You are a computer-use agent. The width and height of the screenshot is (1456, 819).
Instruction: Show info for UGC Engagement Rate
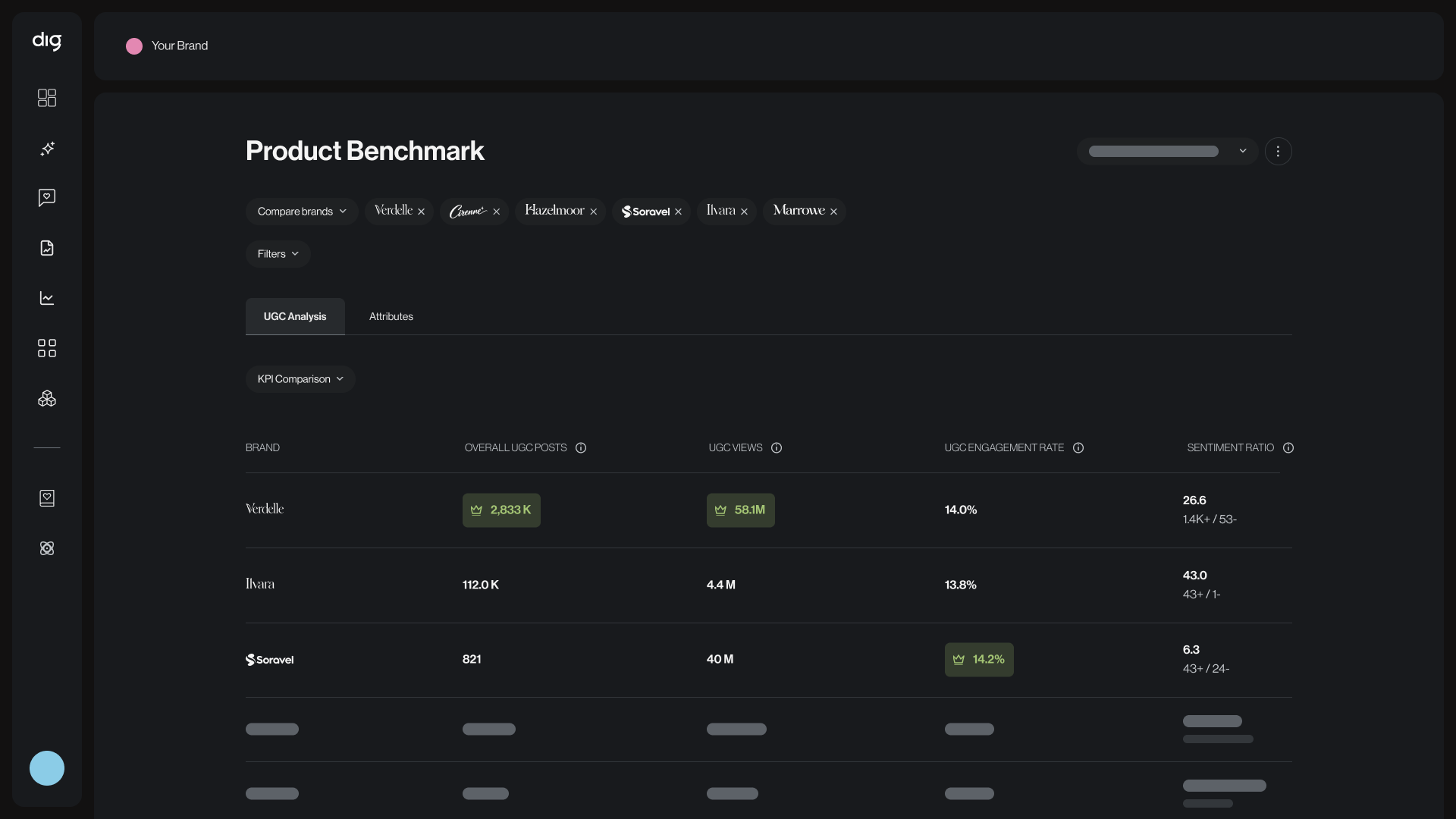[x=1078, y=448]
